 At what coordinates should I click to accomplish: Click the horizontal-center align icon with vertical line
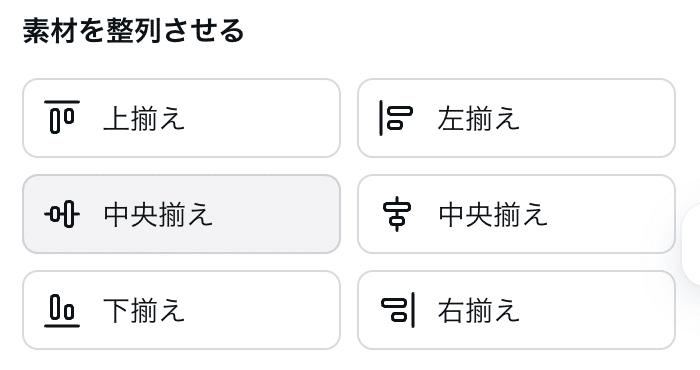tap(397, 215)
